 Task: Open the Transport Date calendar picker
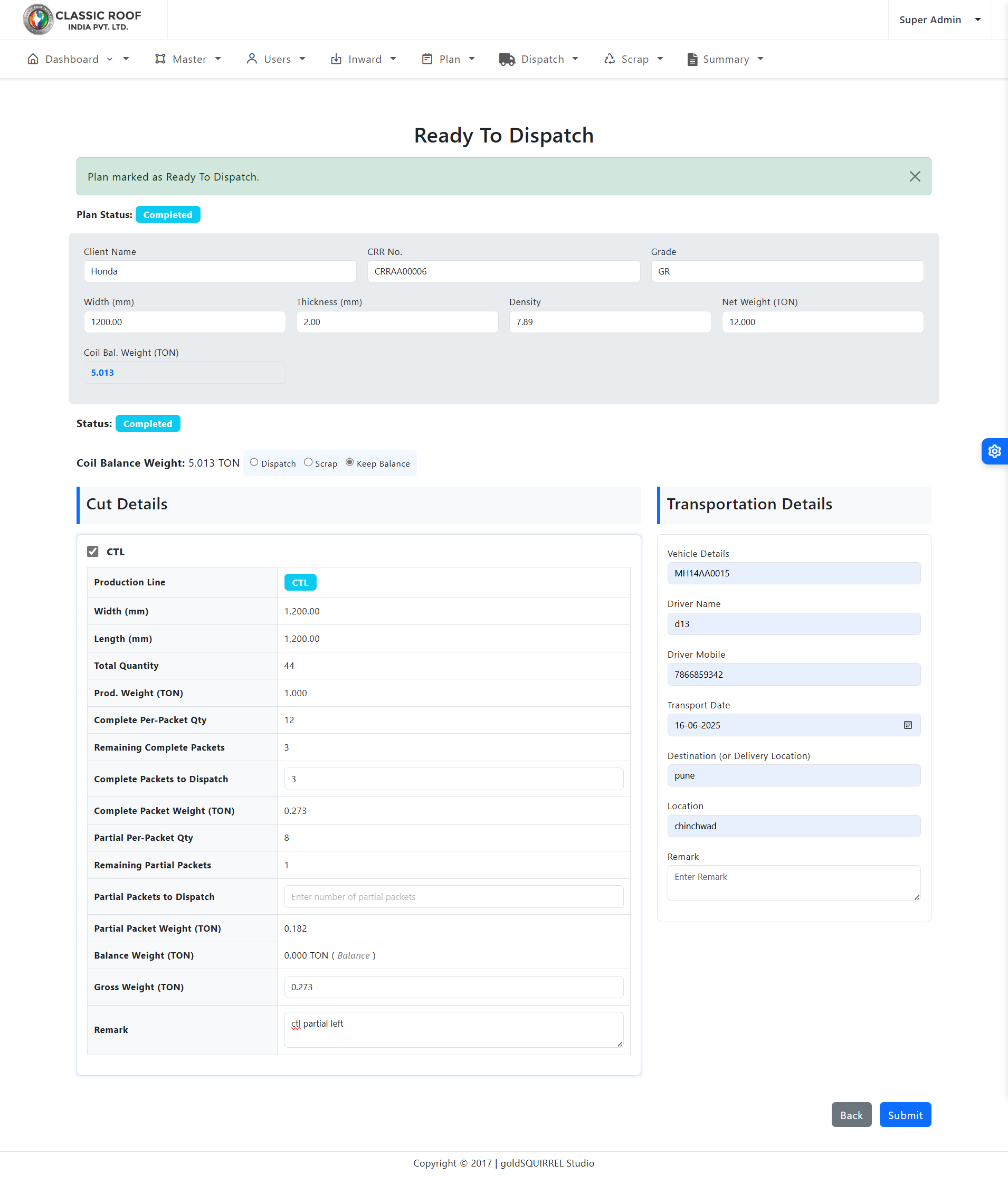point(907,725)
